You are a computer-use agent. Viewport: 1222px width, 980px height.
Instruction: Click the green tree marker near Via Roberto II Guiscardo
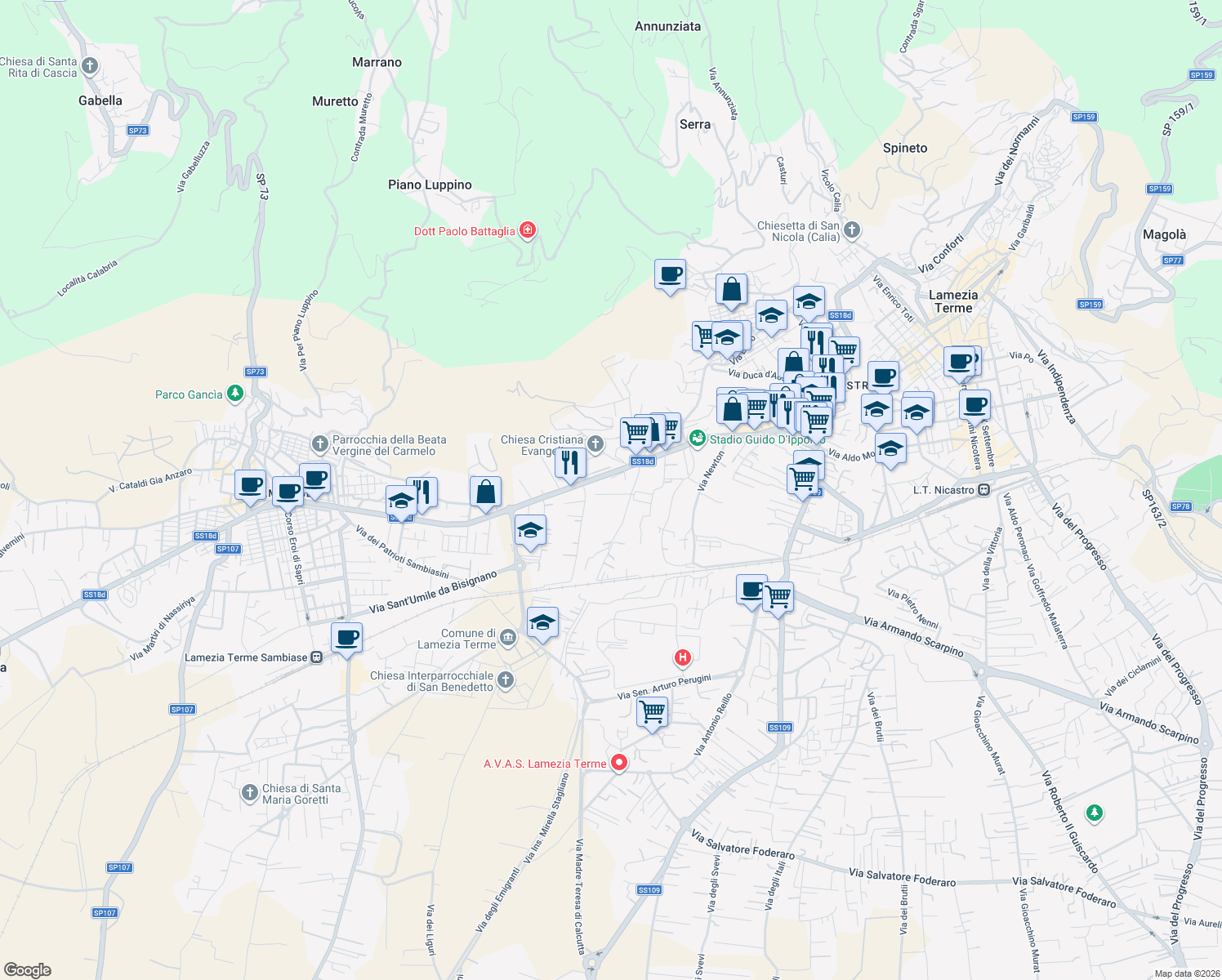[x=1094, y=813]
